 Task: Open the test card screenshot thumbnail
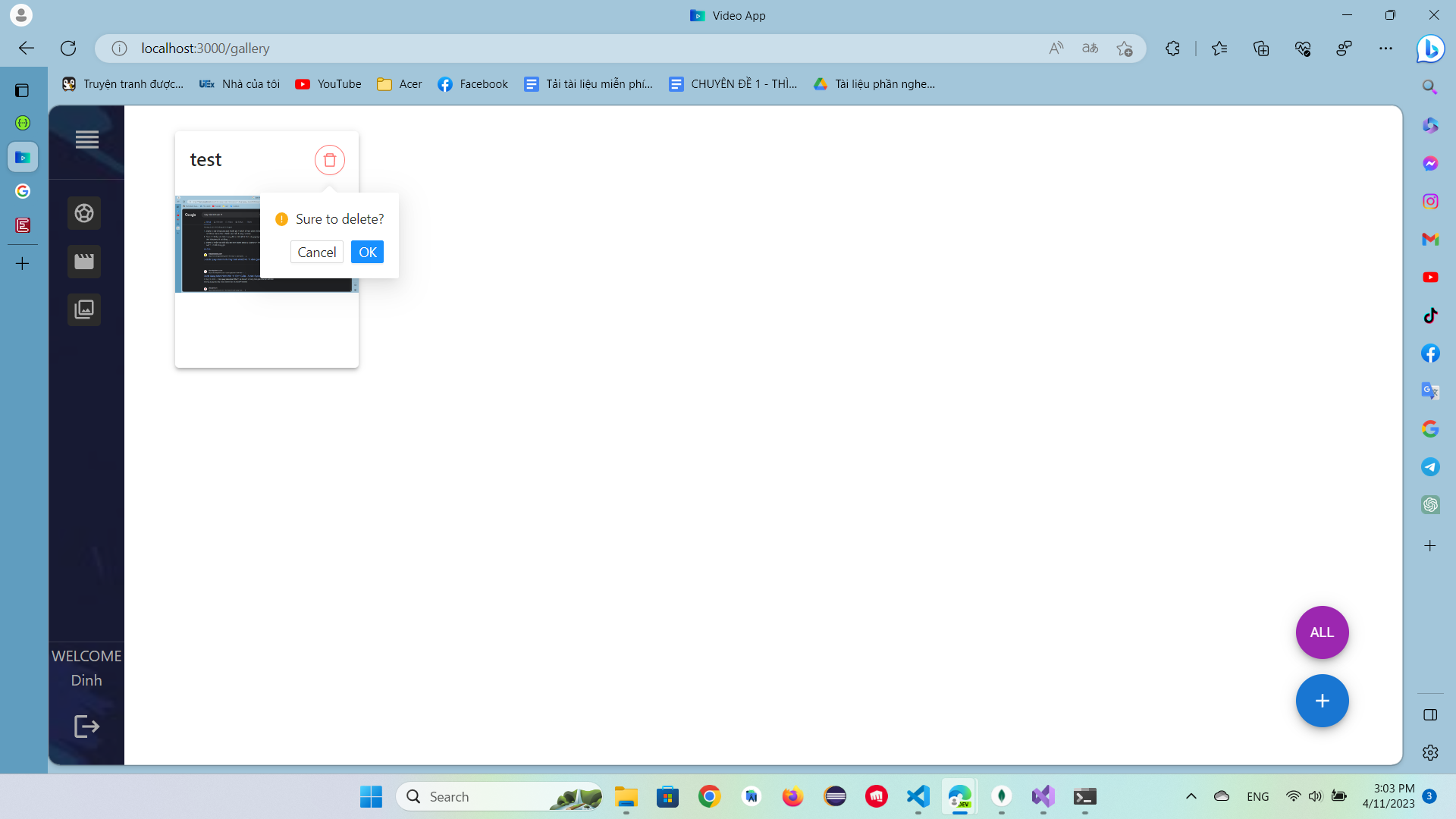(218, 244)
